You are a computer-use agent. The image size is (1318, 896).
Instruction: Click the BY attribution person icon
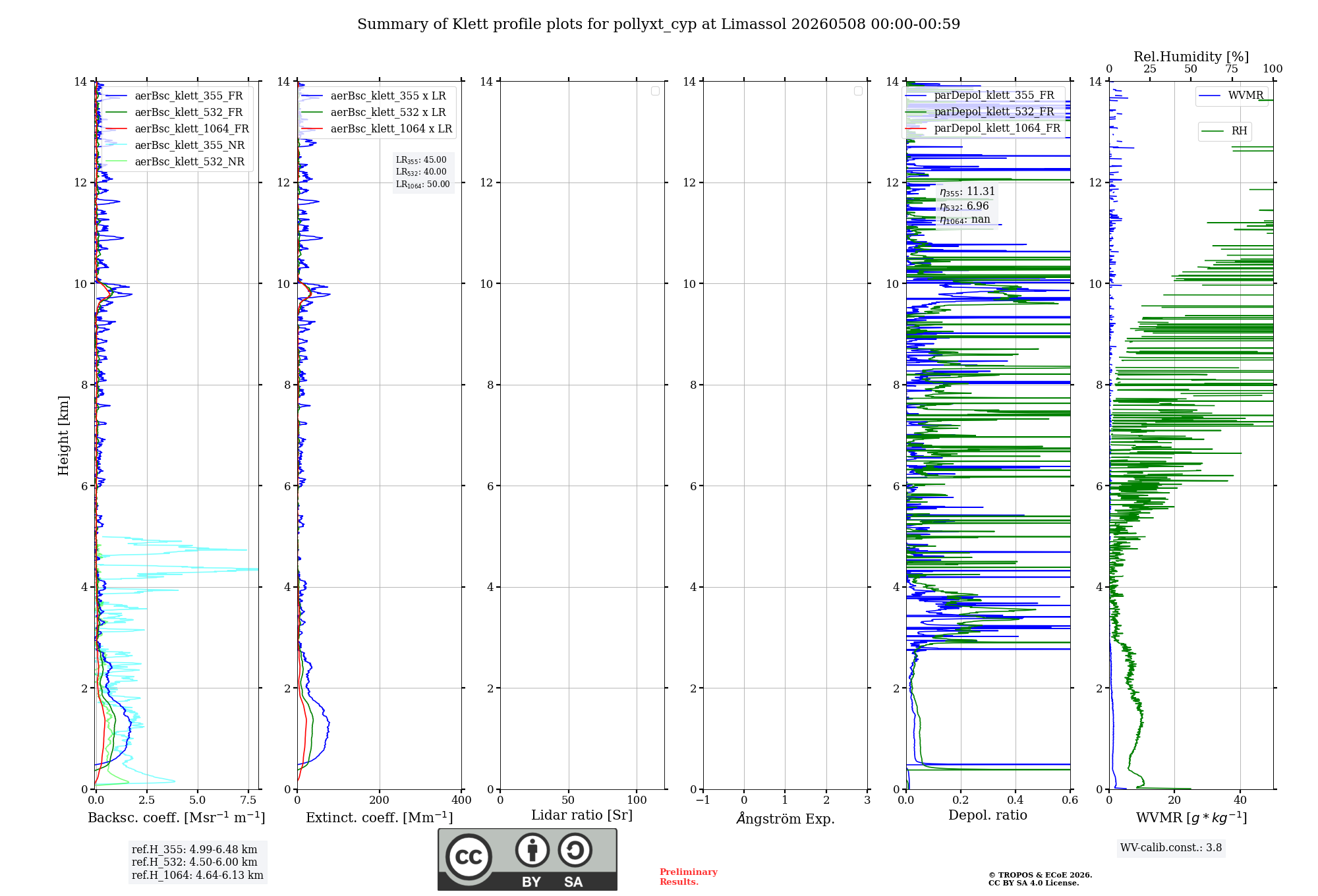[532, 850]
